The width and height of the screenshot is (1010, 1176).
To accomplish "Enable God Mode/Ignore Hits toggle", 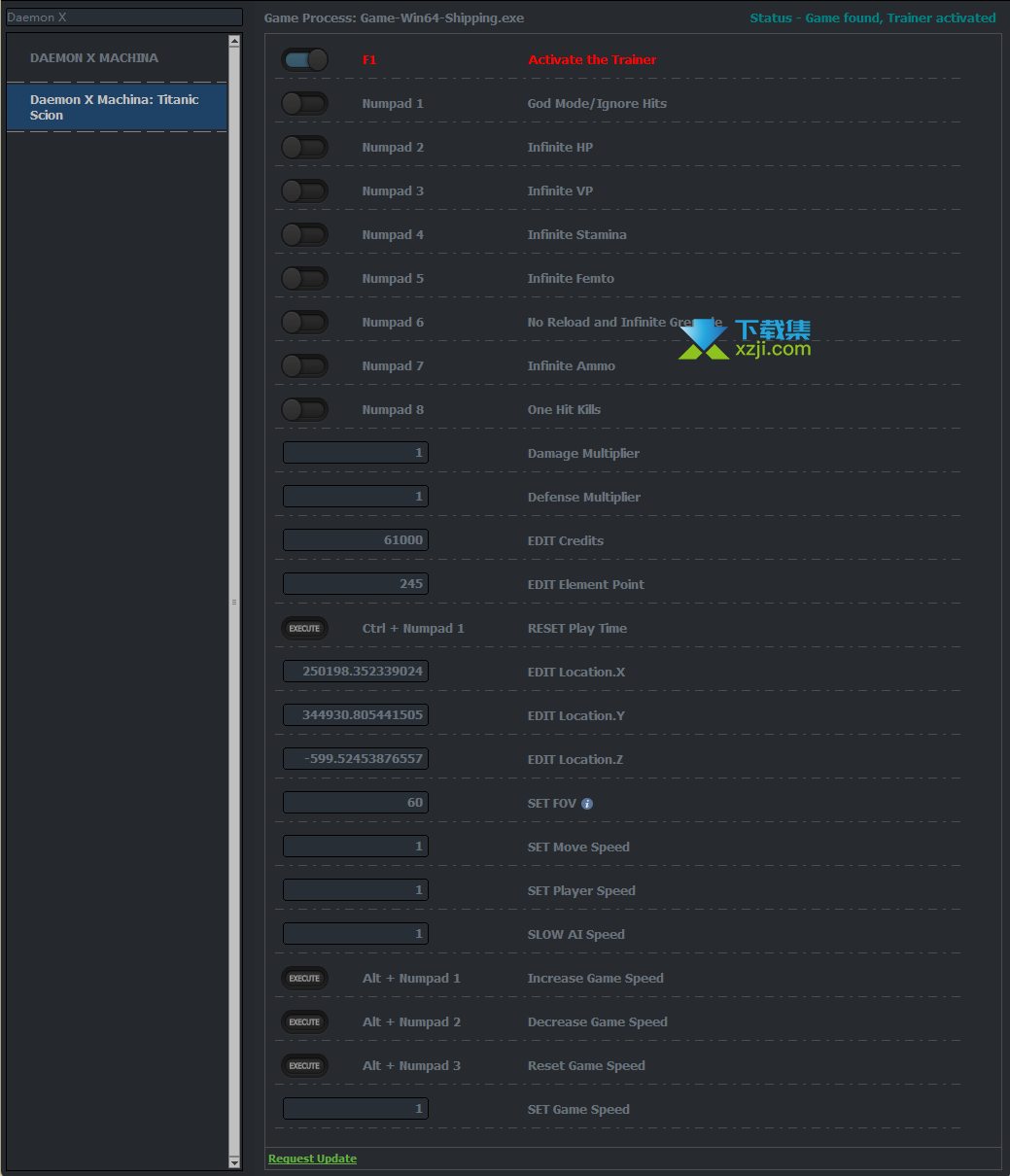I will pos(304,104).
